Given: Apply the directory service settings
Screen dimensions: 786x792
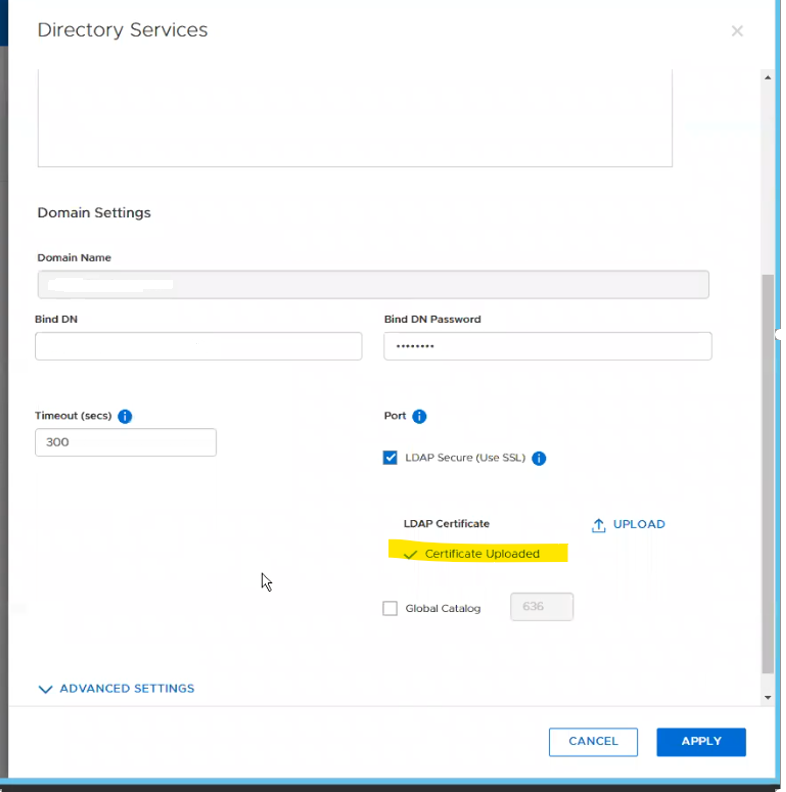Looking at the screenshot, I should [x=701, y=741].
